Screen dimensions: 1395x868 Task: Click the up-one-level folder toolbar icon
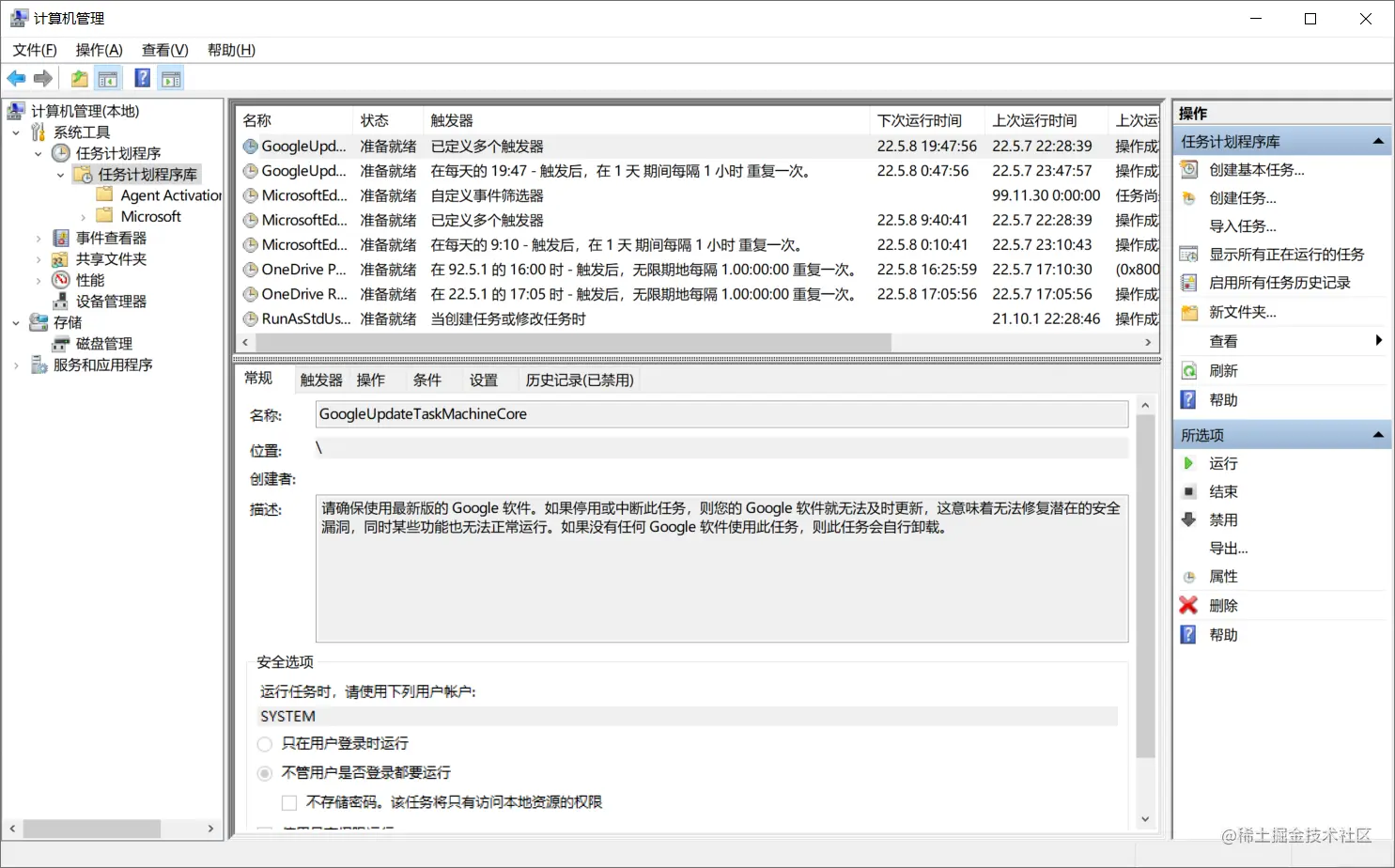(x=80, y=79)
